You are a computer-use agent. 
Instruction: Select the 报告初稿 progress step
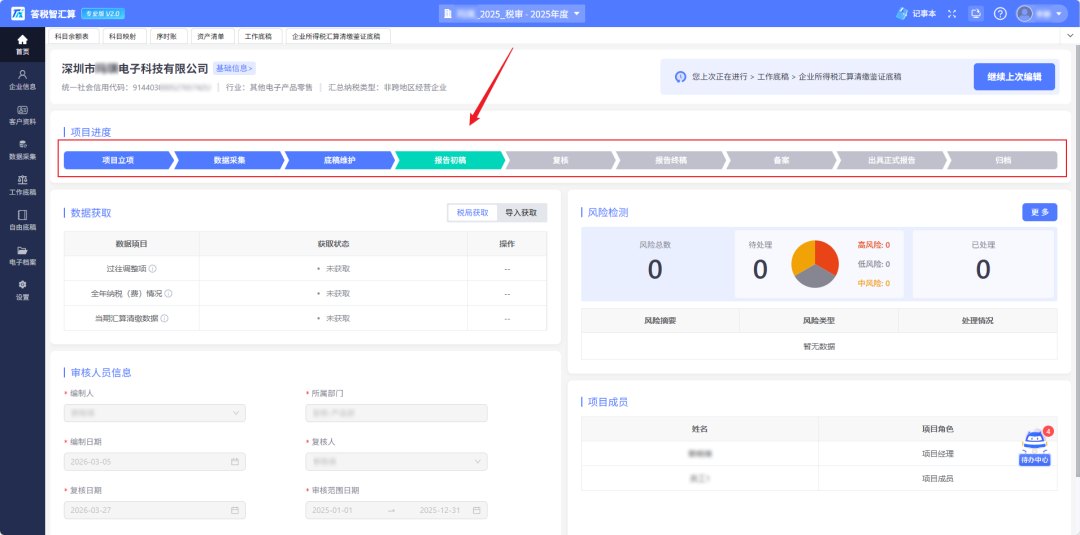click(450, 160)
